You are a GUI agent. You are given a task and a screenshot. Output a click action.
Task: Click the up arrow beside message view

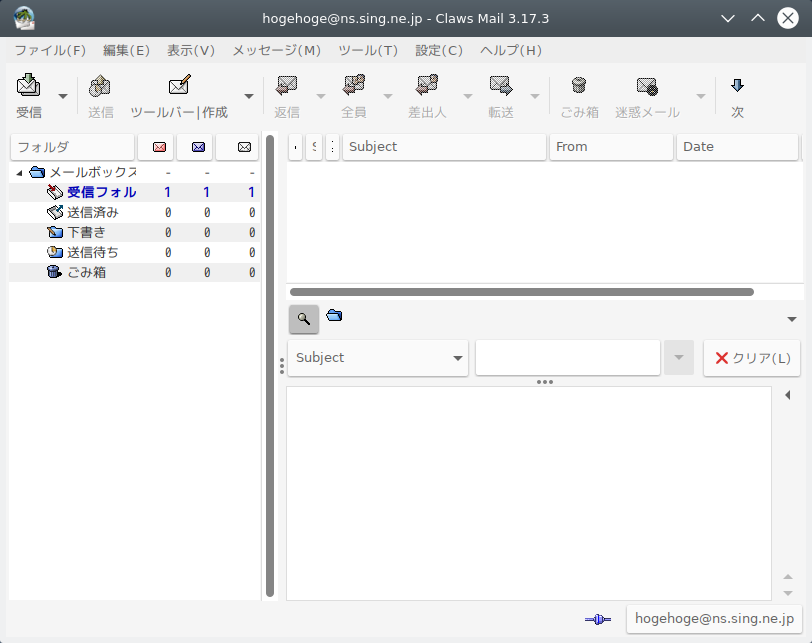(x=788, y=577)
